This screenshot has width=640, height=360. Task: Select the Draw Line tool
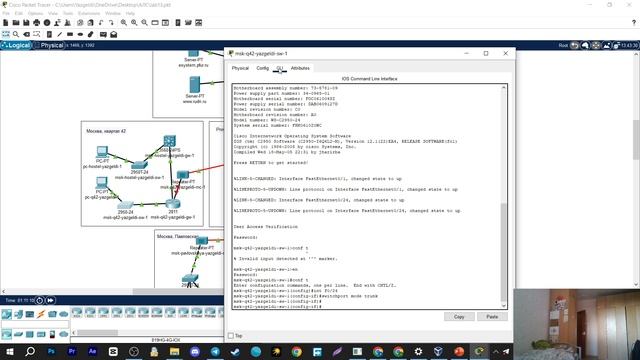[x=60, y=34]
